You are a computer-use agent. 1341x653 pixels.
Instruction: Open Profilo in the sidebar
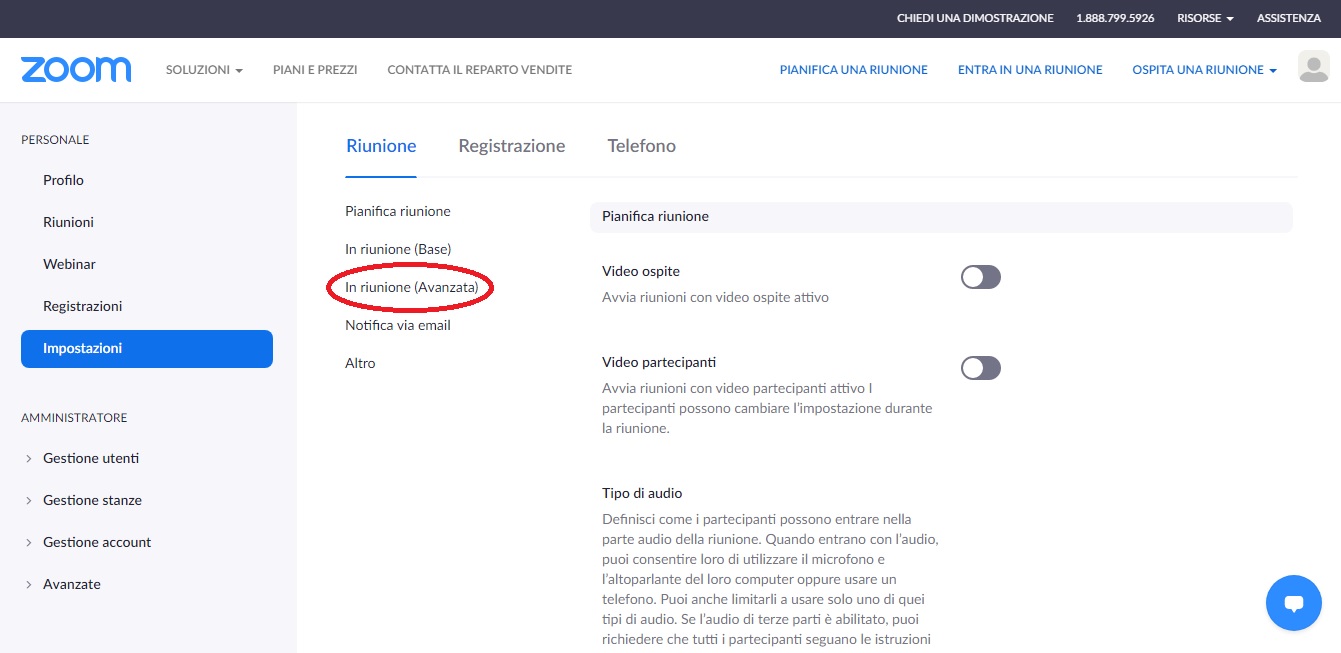[63, 180]
